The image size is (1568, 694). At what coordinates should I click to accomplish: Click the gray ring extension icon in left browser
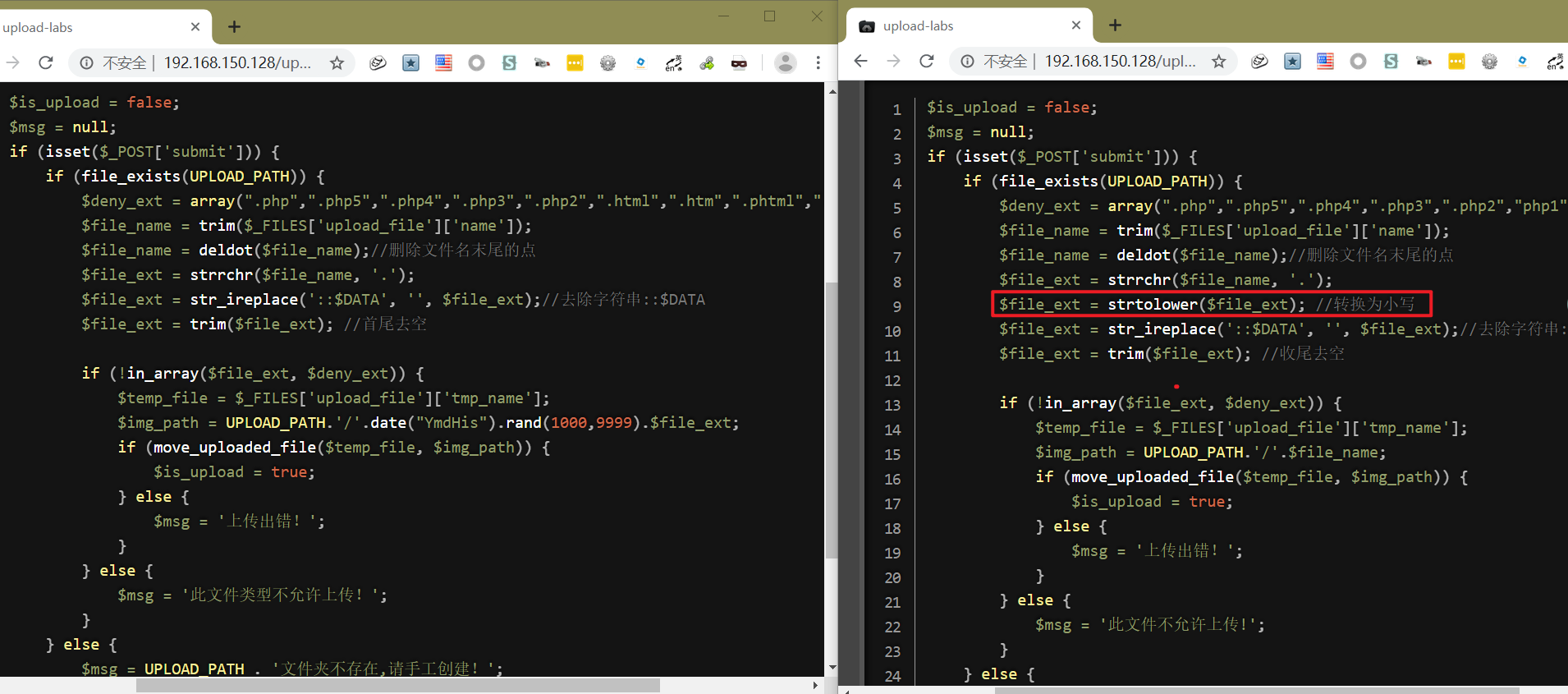click(476, 62)
